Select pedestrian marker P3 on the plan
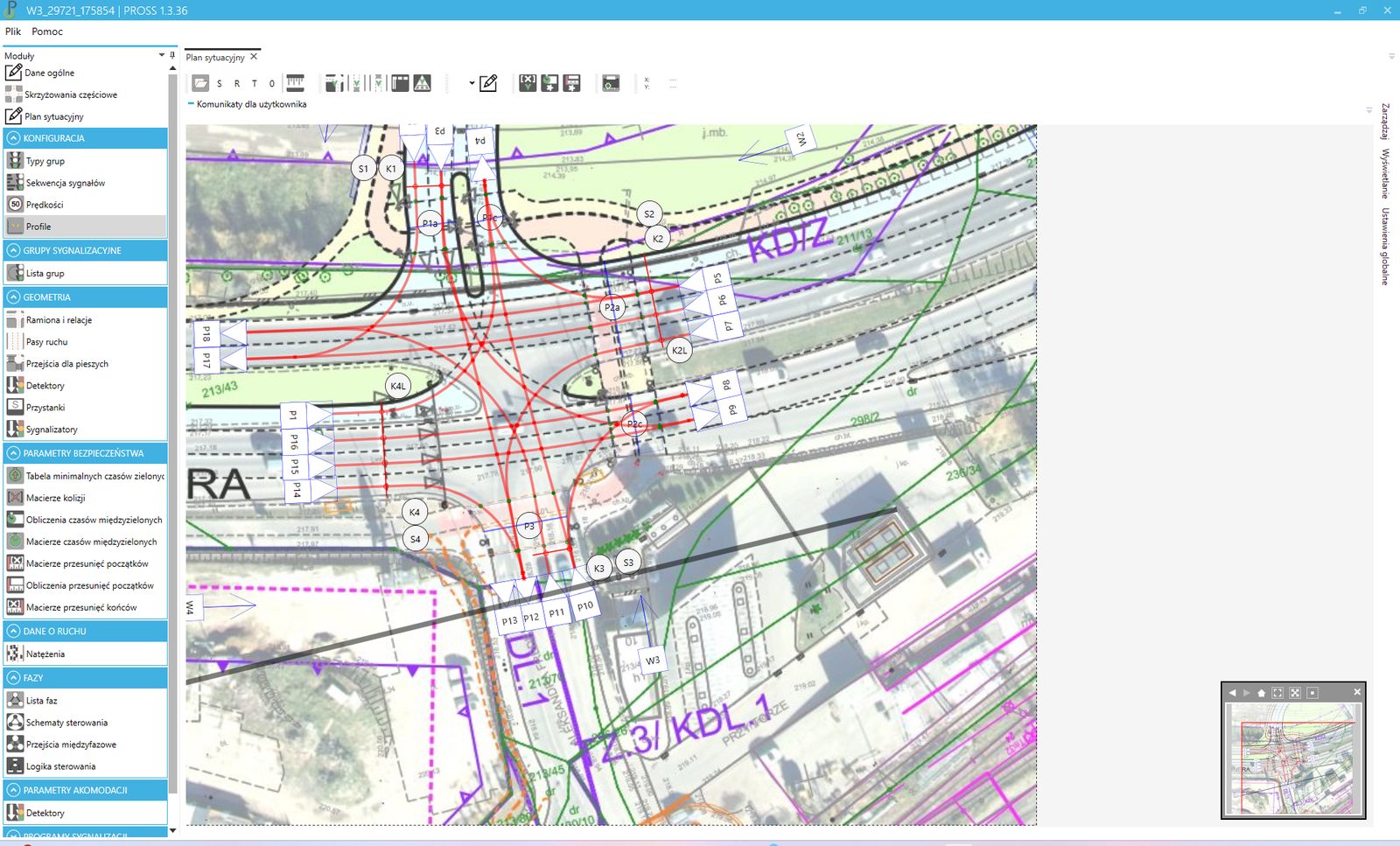The image size is (1400, 846). pos(528,526)
